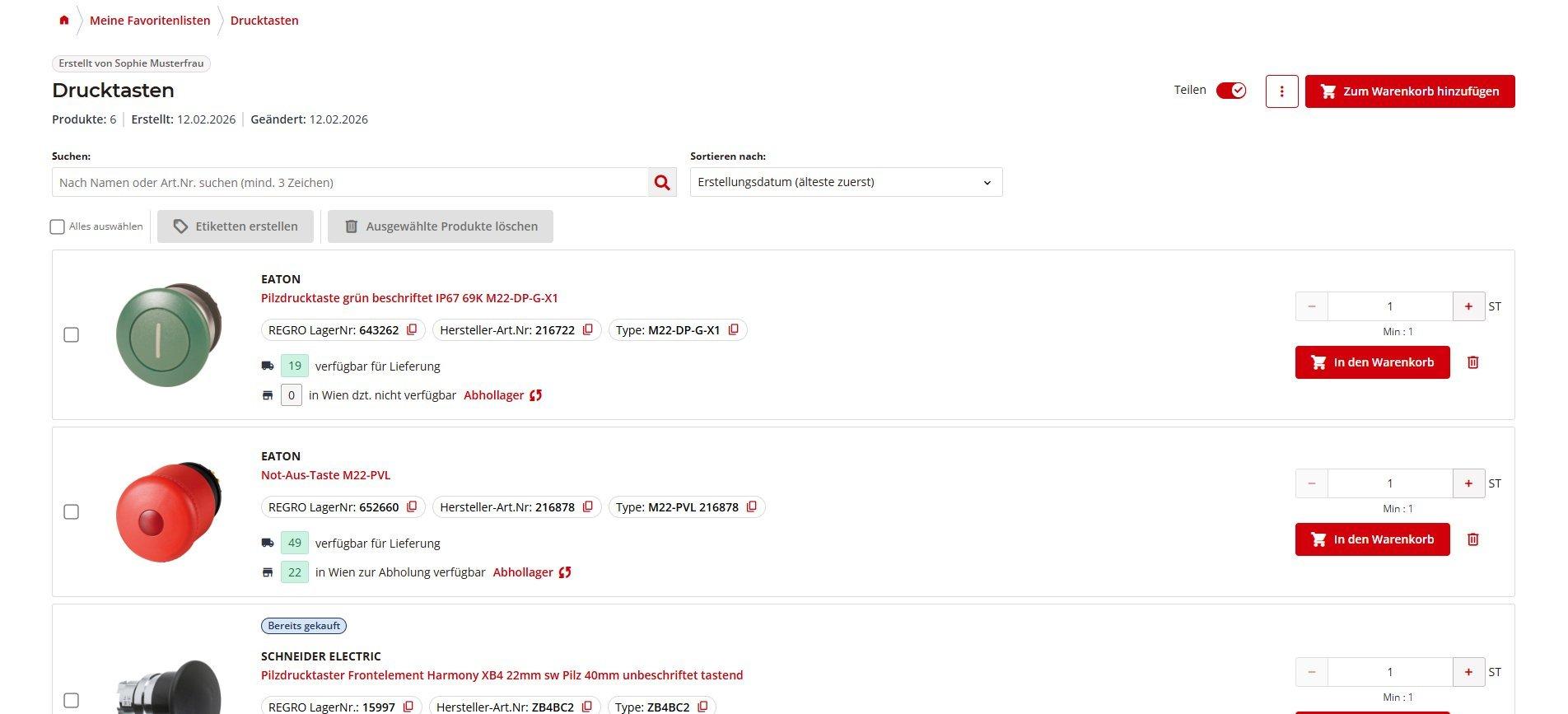Click 'Zum Warenkorb hinzufügen' button

point(1409,91)
